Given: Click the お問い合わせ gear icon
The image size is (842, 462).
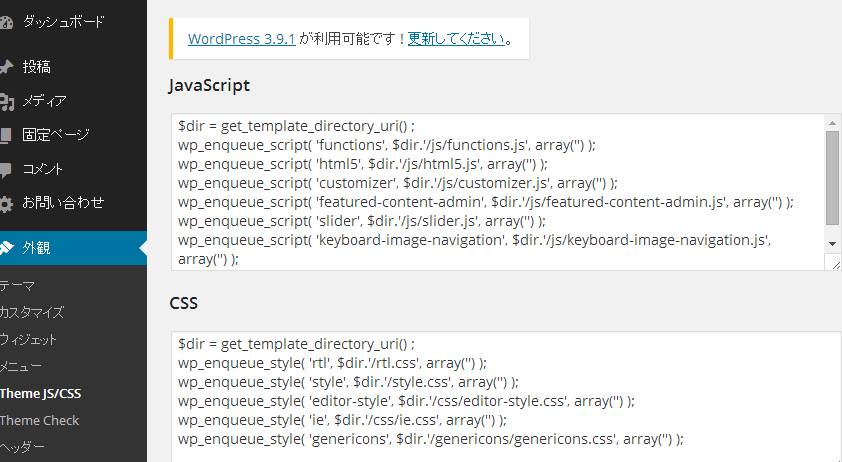Looking at the screenshot, I should click(5, 204).
